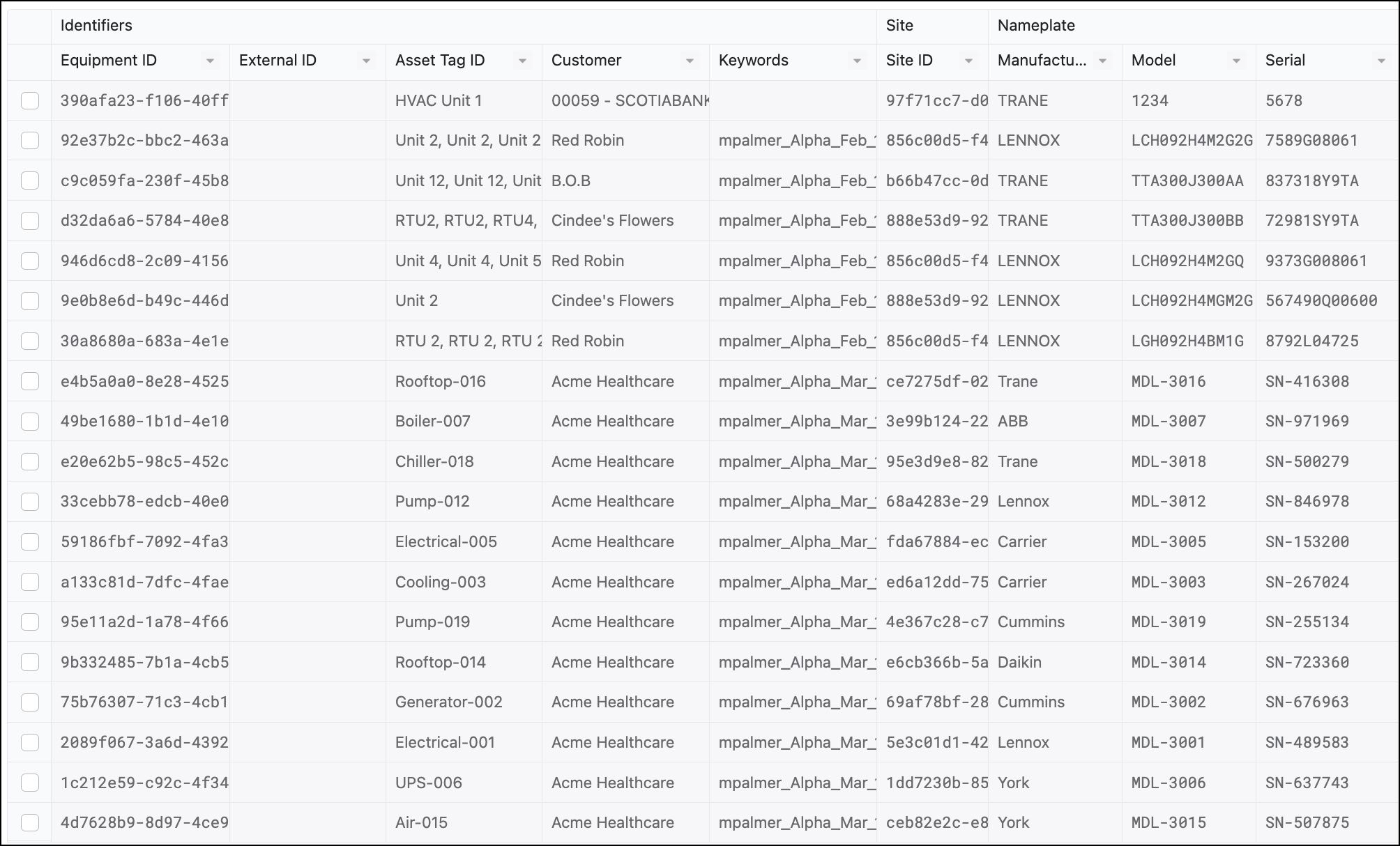Select the Chiller-018 asset tag cell
Viewport: 1400px width, 846px height.
click(464, 461)
